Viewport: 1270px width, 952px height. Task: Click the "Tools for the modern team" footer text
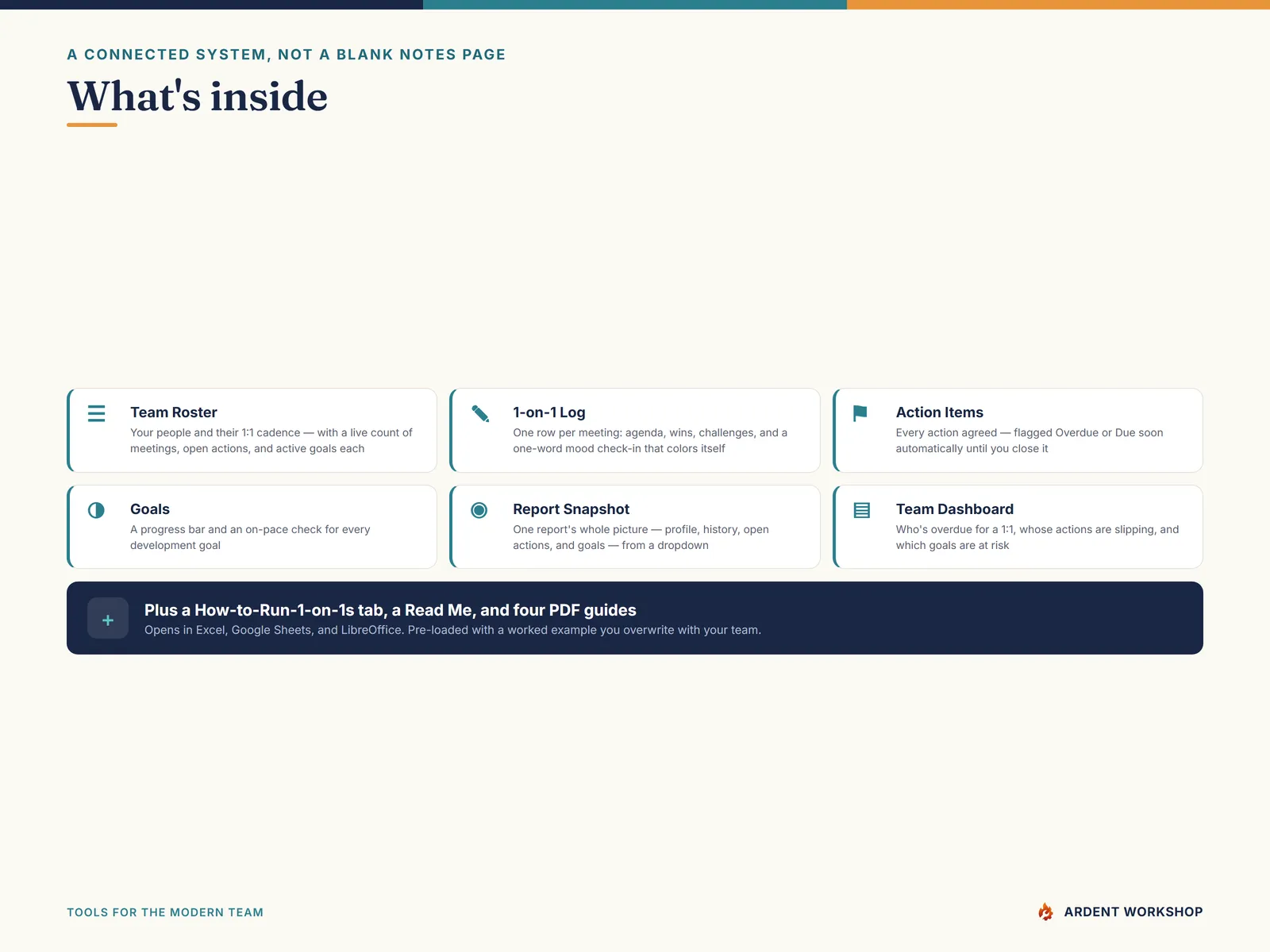[165, 912]
